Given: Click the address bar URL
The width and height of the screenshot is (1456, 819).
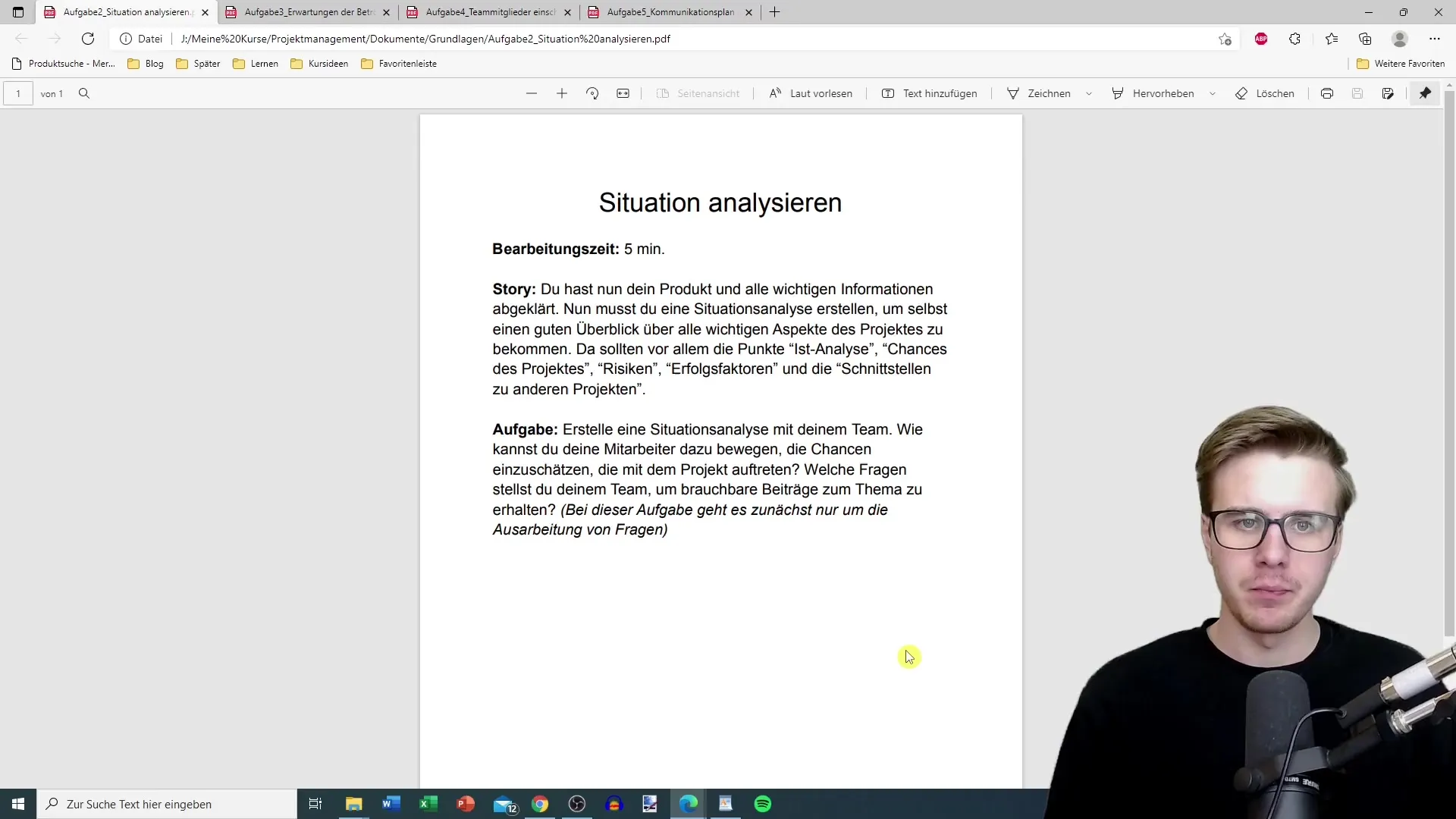Looking at the screenshot, I should [x=425, y=39].
